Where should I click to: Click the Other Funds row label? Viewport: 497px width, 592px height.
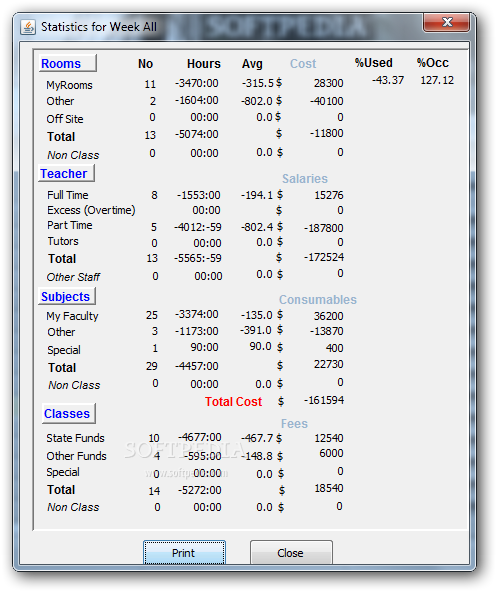(x=76, y=456)
